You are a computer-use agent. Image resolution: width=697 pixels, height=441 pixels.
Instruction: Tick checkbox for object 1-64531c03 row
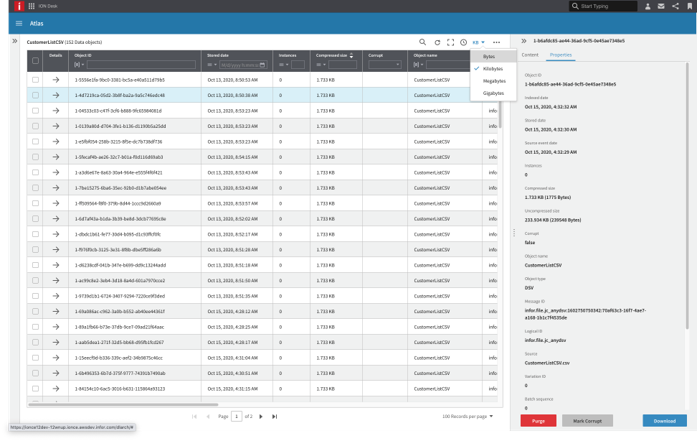35,111
